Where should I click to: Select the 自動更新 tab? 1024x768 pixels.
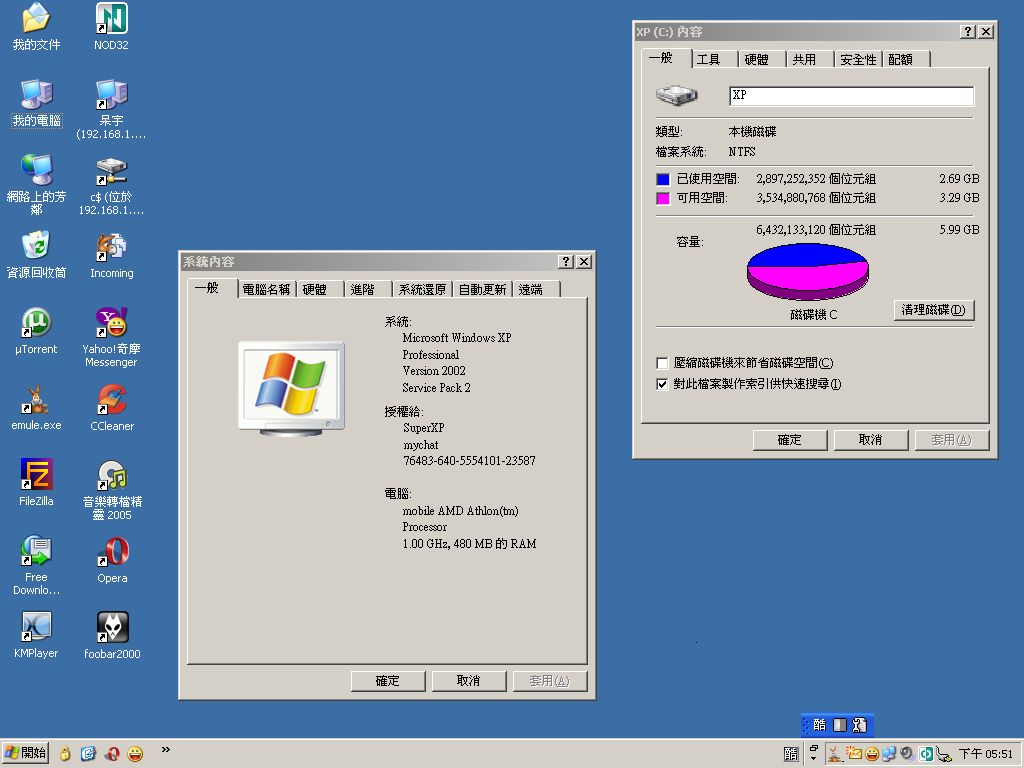click(483, 289)
